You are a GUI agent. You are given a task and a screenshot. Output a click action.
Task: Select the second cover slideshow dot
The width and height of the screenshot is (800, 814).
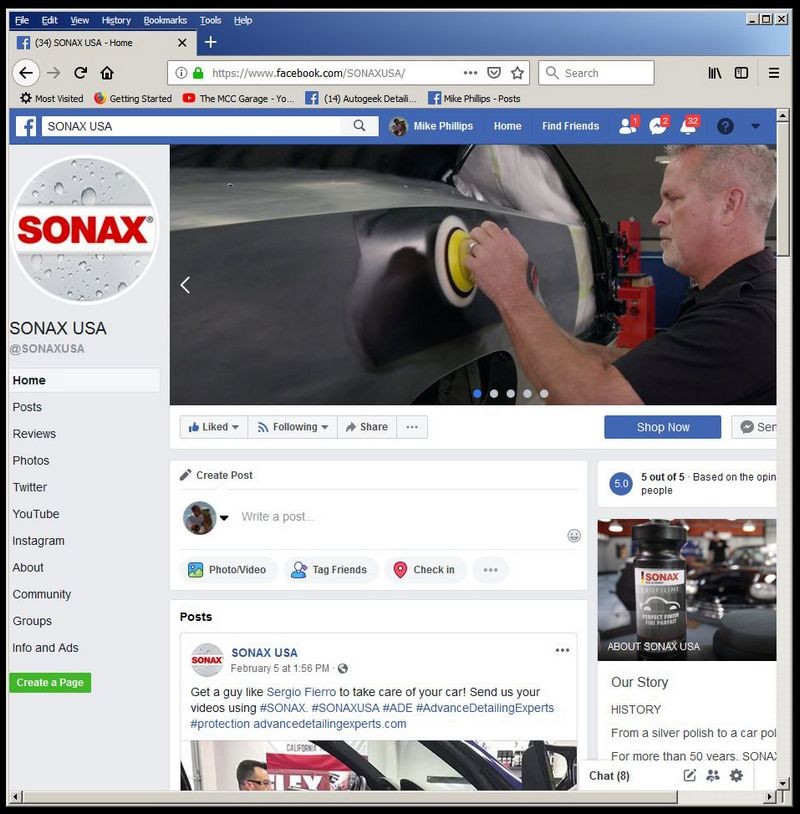coord(494,394)
